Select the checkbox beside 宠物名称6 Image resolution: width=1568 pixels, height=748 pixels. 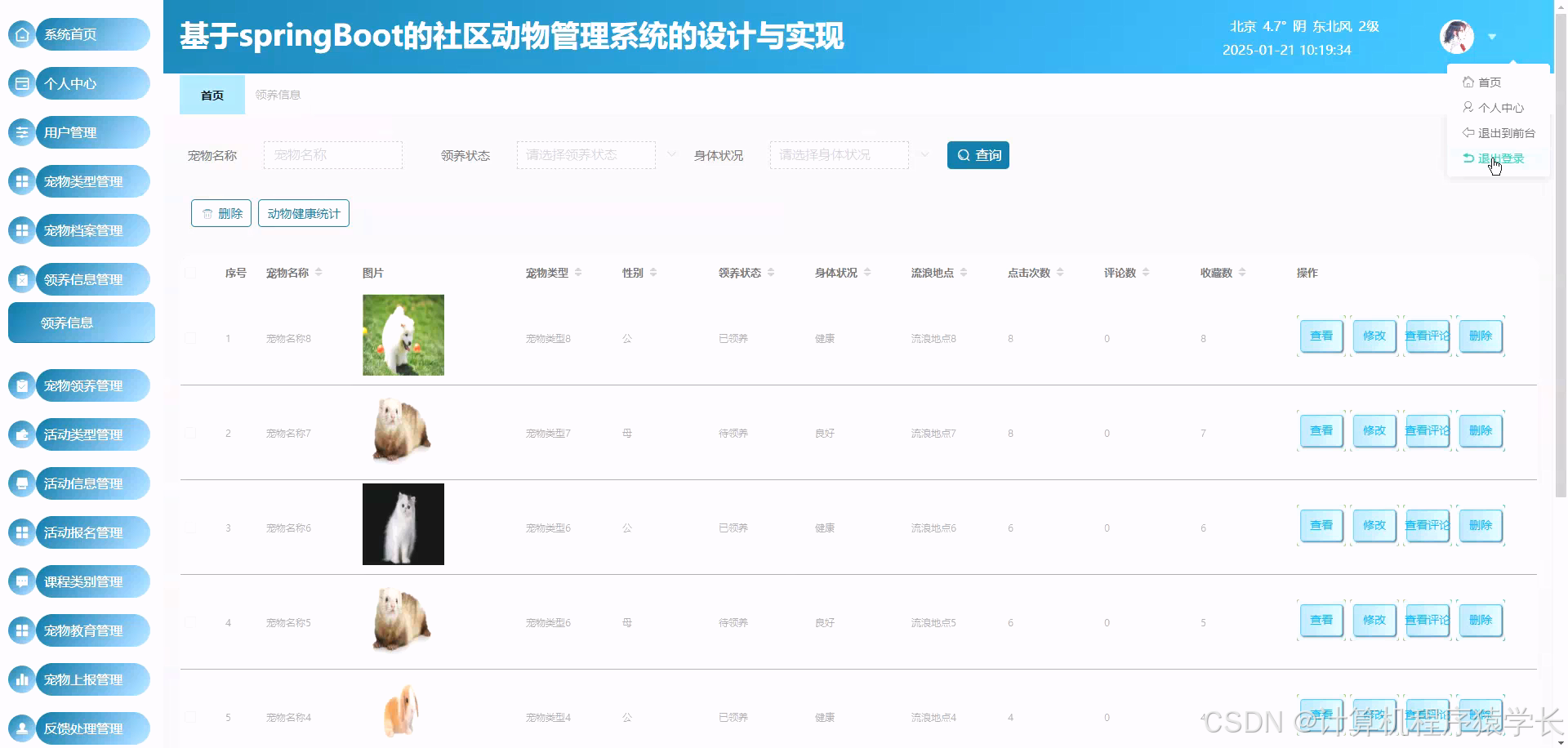[x=191, y=527]
